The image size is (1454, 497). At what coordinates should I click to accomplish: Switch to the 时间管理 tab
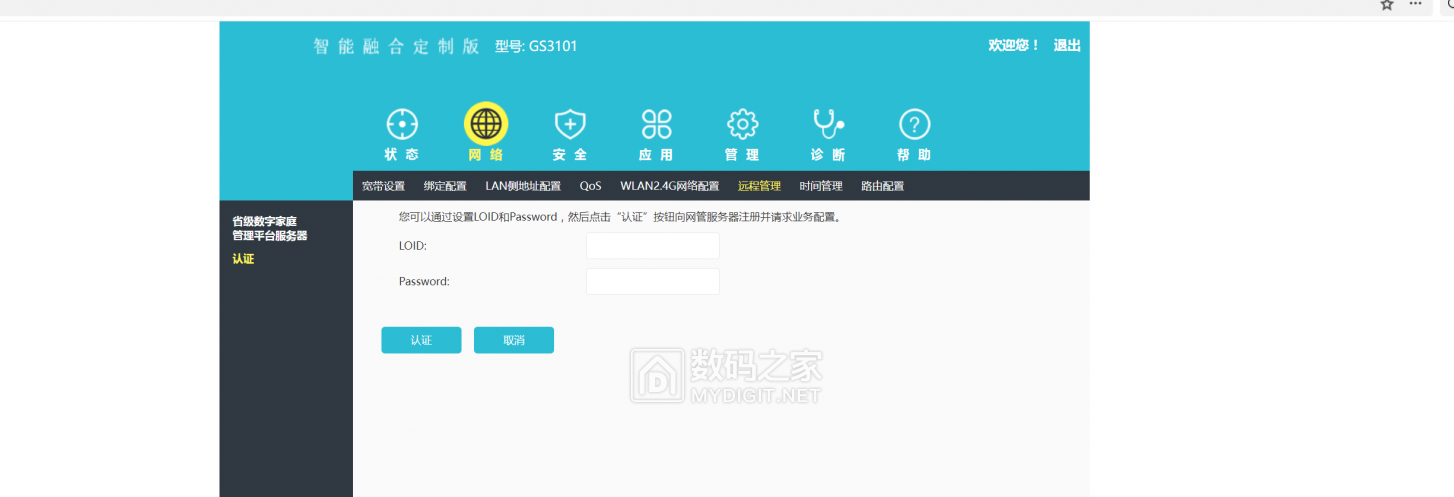[821, 186]
